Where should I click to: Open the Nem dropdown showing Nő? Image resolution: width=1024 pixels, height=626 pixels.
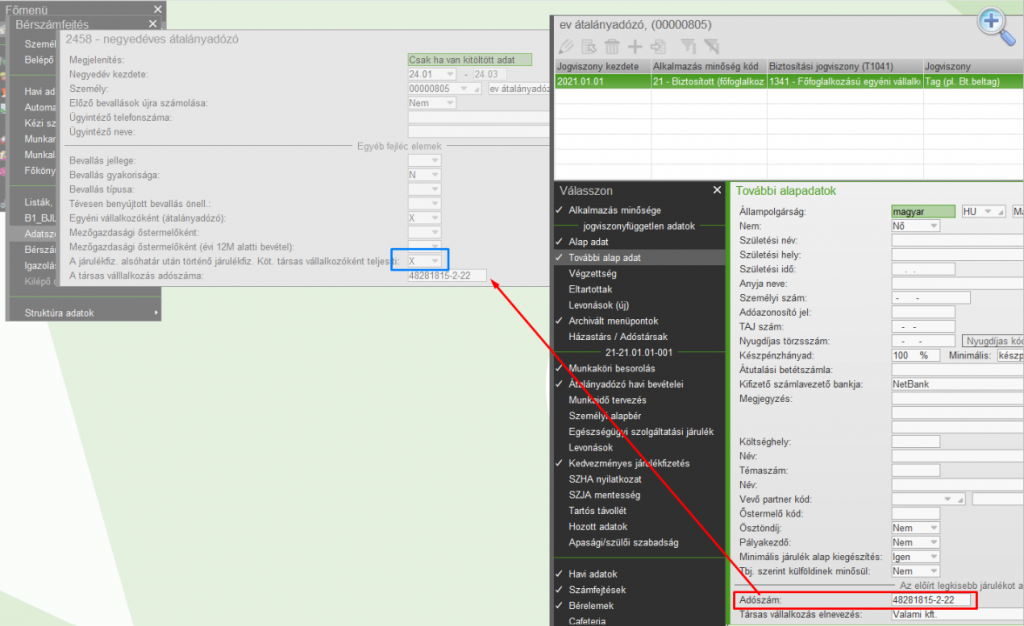click(x=914, y=226)
